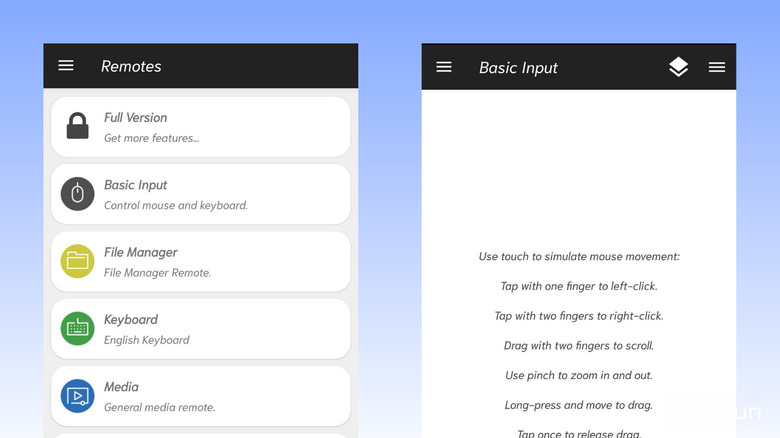780x438 pixels.
Task: Open hamburger menu left of Basic Input title
Action: point(444,67)
